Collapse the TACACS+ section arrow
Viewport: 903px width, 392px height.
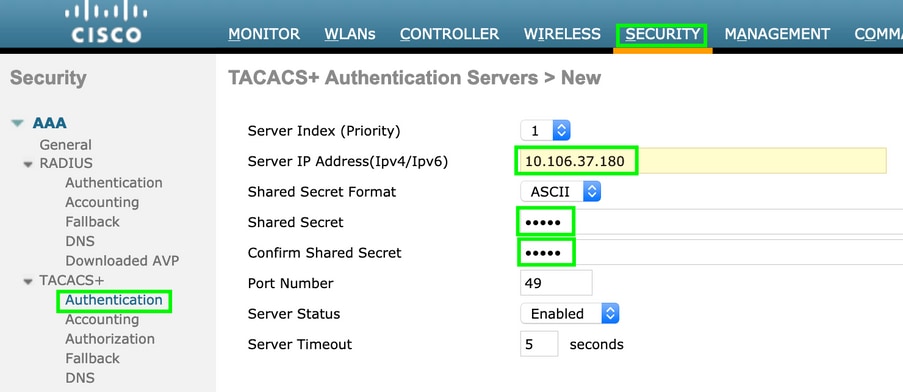(28, 281)
